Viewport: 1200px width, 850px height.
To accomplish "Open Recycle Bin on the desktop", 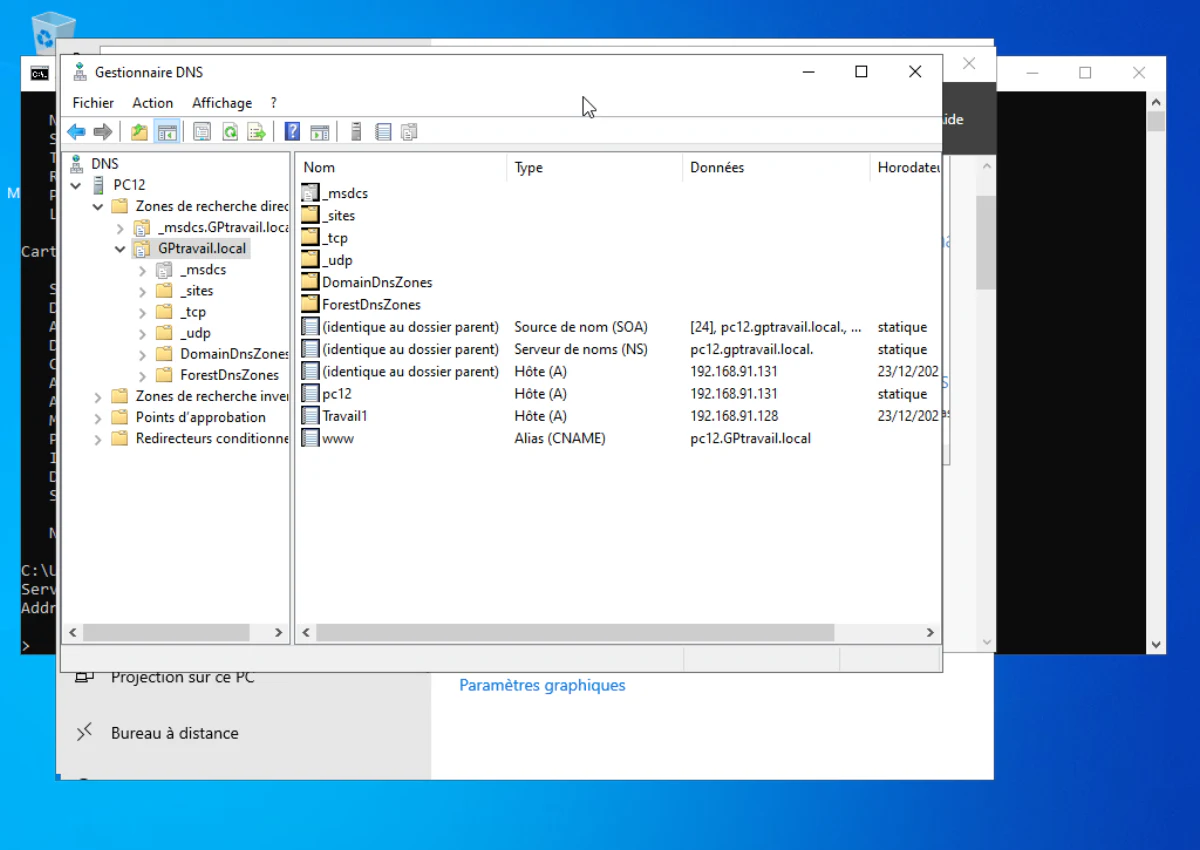I will [x=53, y=32].
